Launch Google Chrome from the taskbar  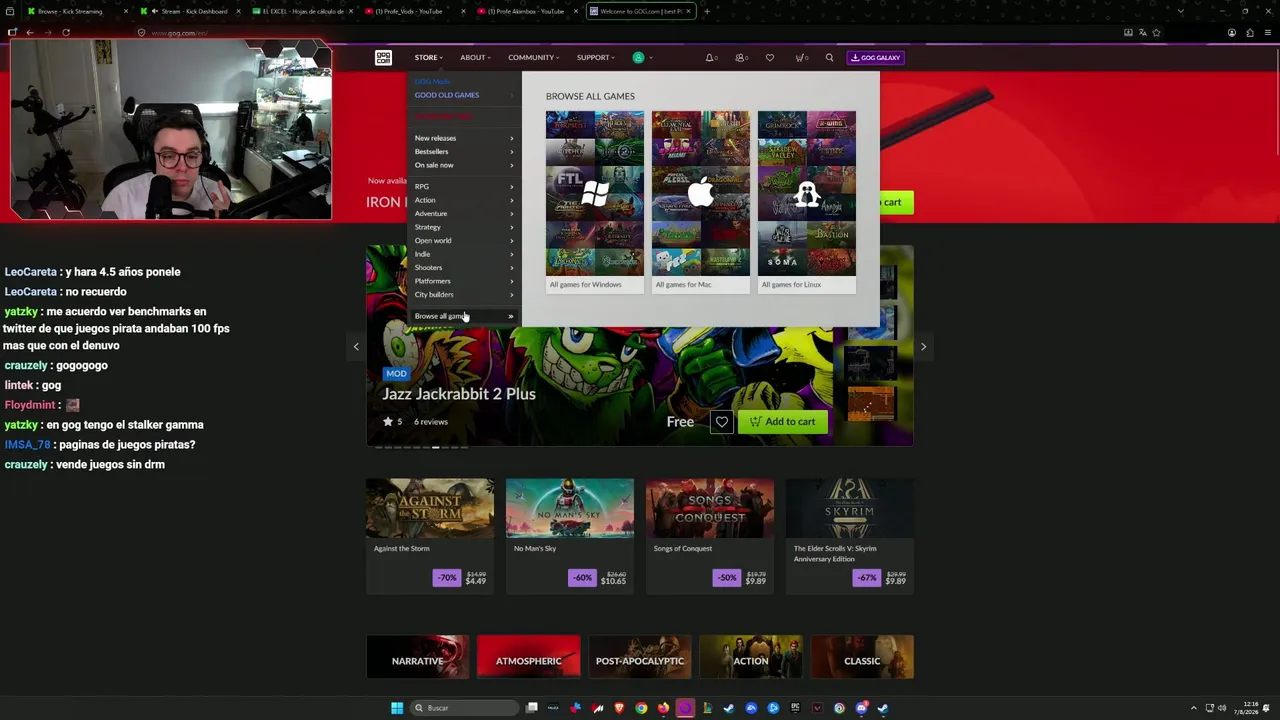point(642,708)
